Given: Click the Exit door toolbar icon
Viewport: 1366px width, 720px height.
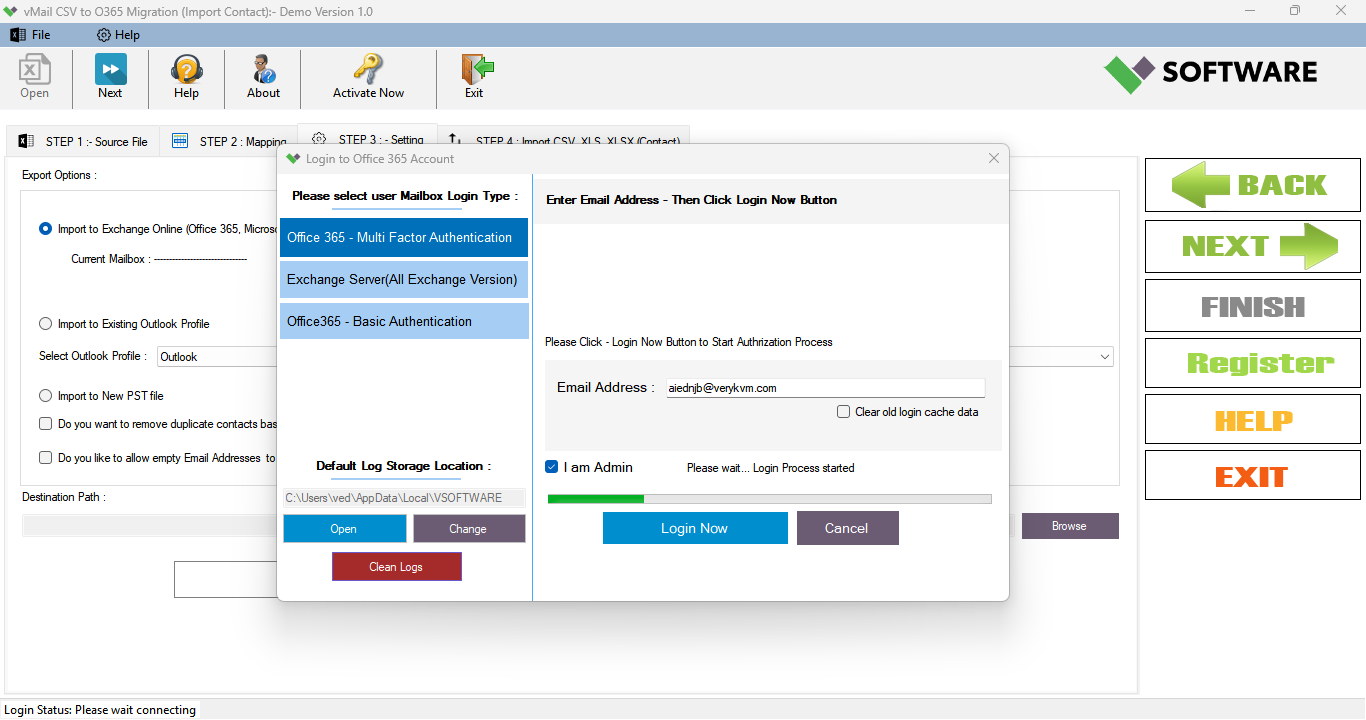Looking at the screenshot, I should click(x=477, y=69).
